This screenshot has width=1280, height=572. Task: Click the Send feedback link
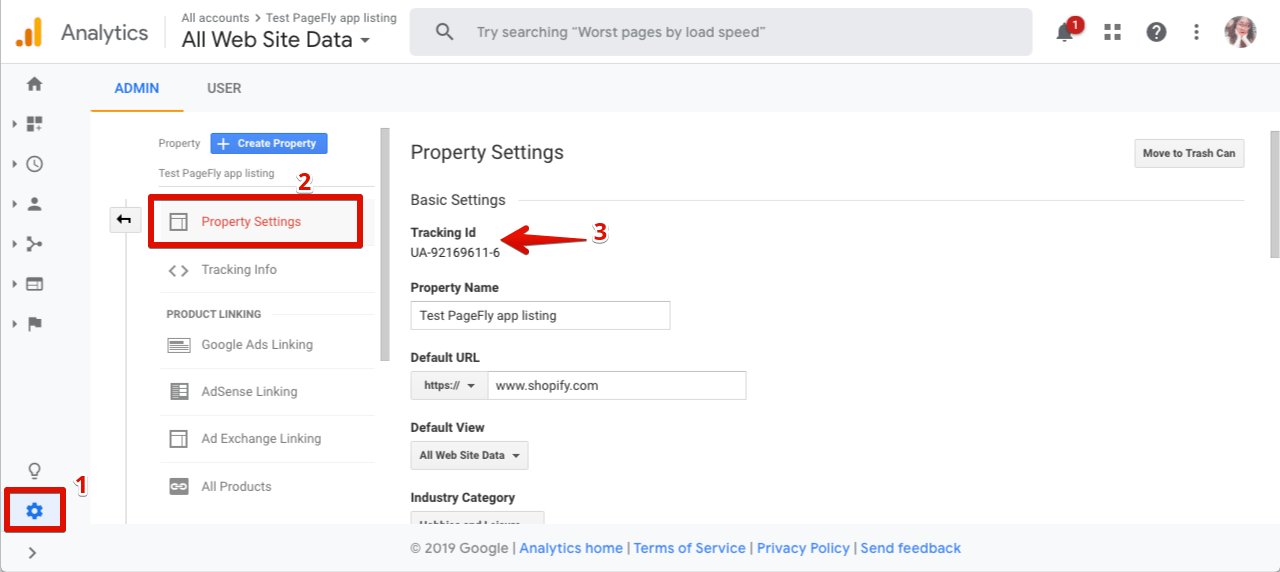pos(910,548)
